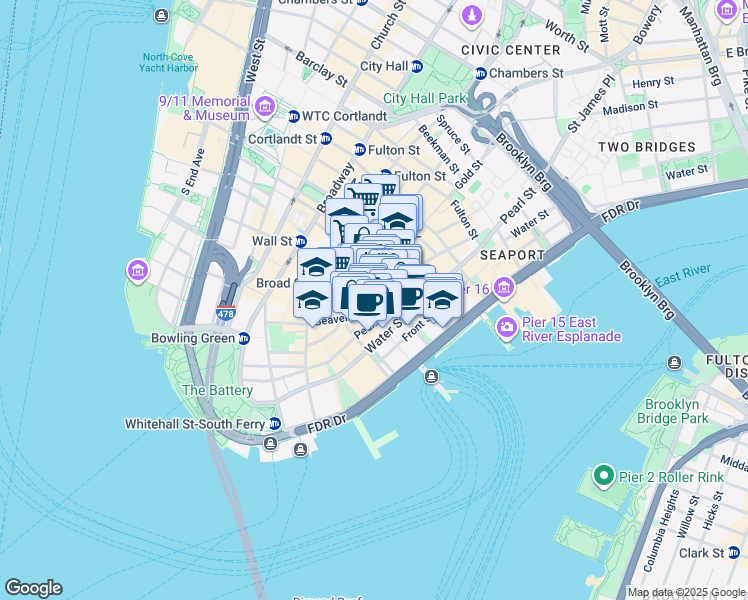
Task: Click the Whitehall St-South Ferry station icon
Action: click(275, 424)
